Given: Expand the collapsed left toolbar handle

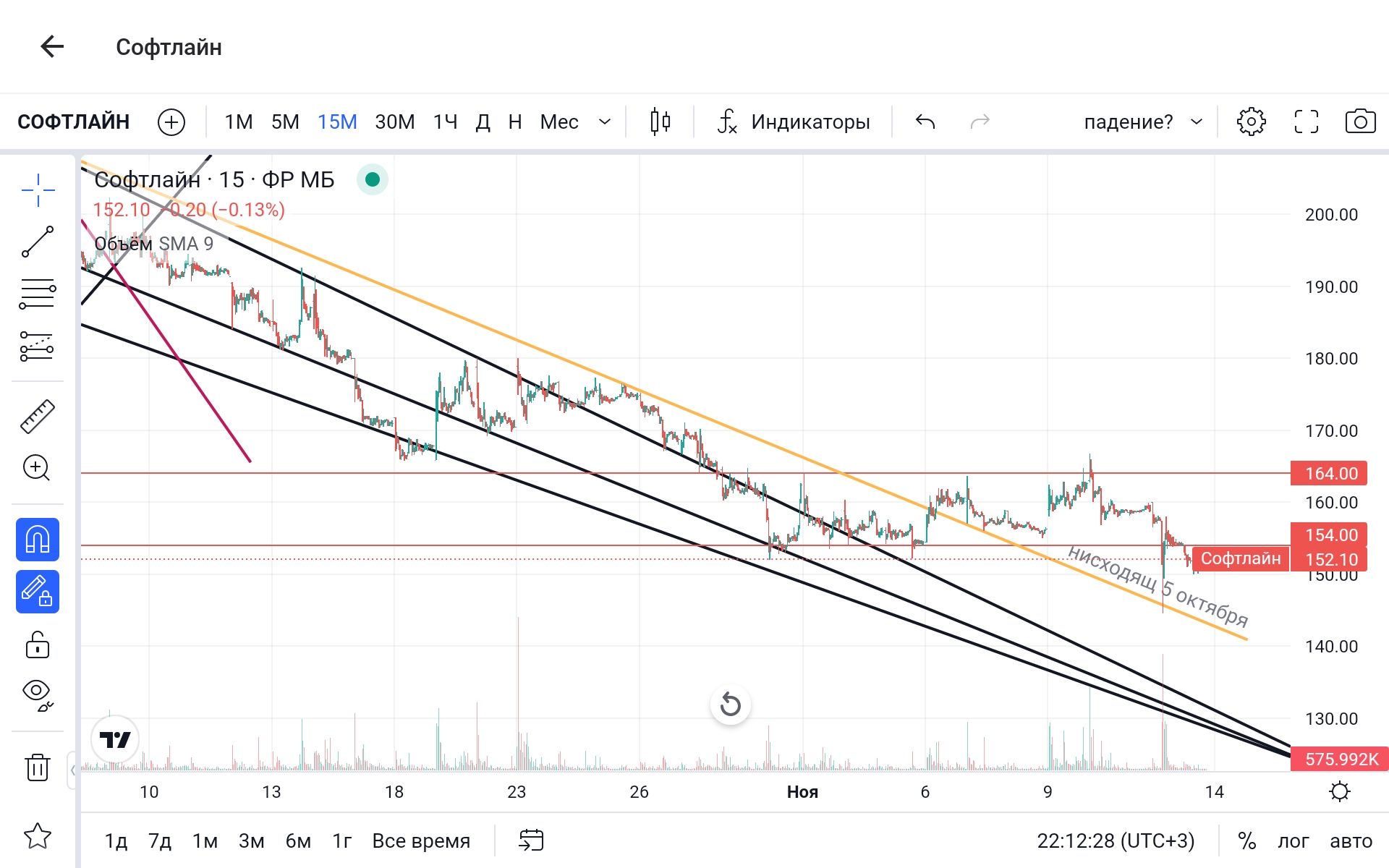Looking at the screenshot, I should (x=72, y=770).
